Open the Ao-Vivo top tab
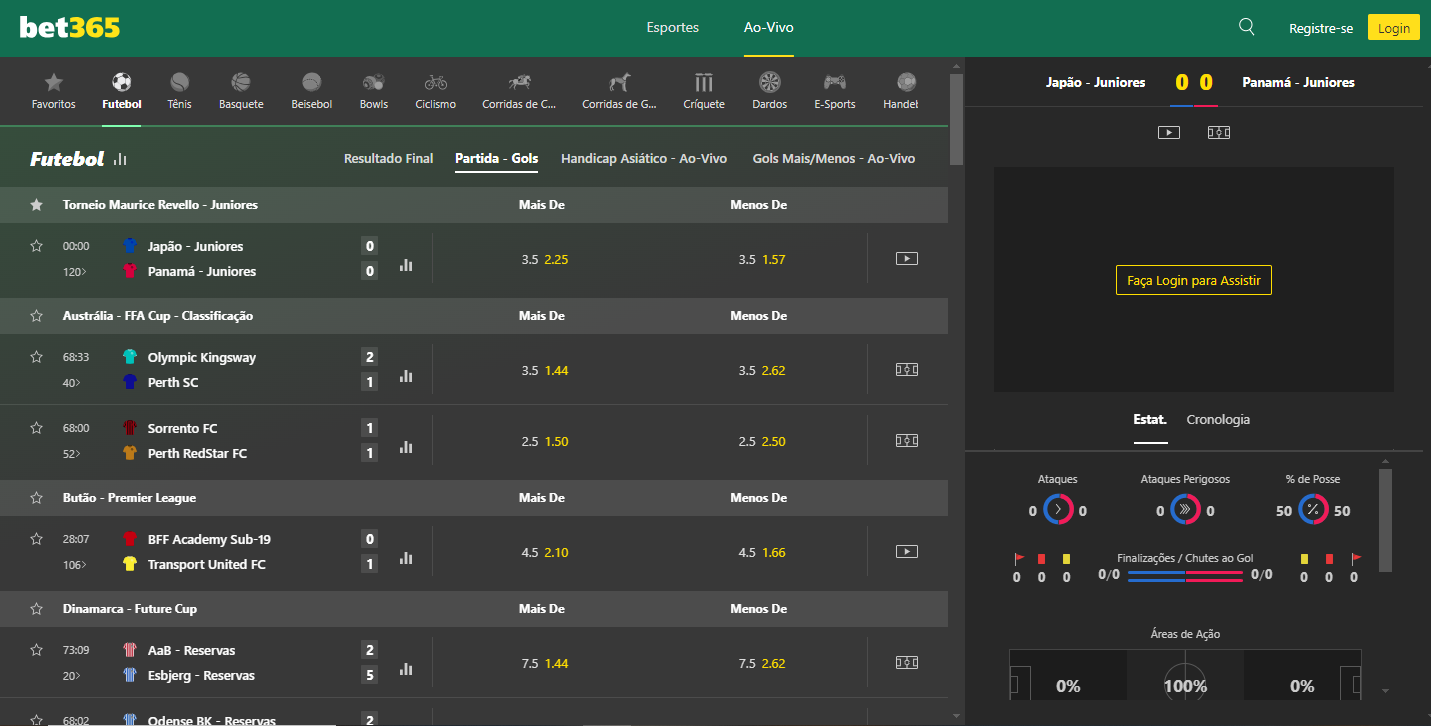The height and width of the screenshot is (726, 1431). click(x=769, y=28)
